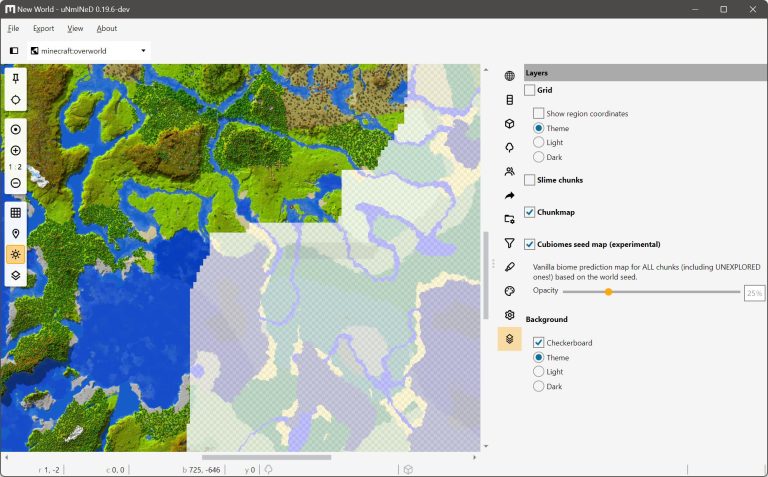Click the Opacity label
This screenshot has width=768, height=477.
coord(545,290)
